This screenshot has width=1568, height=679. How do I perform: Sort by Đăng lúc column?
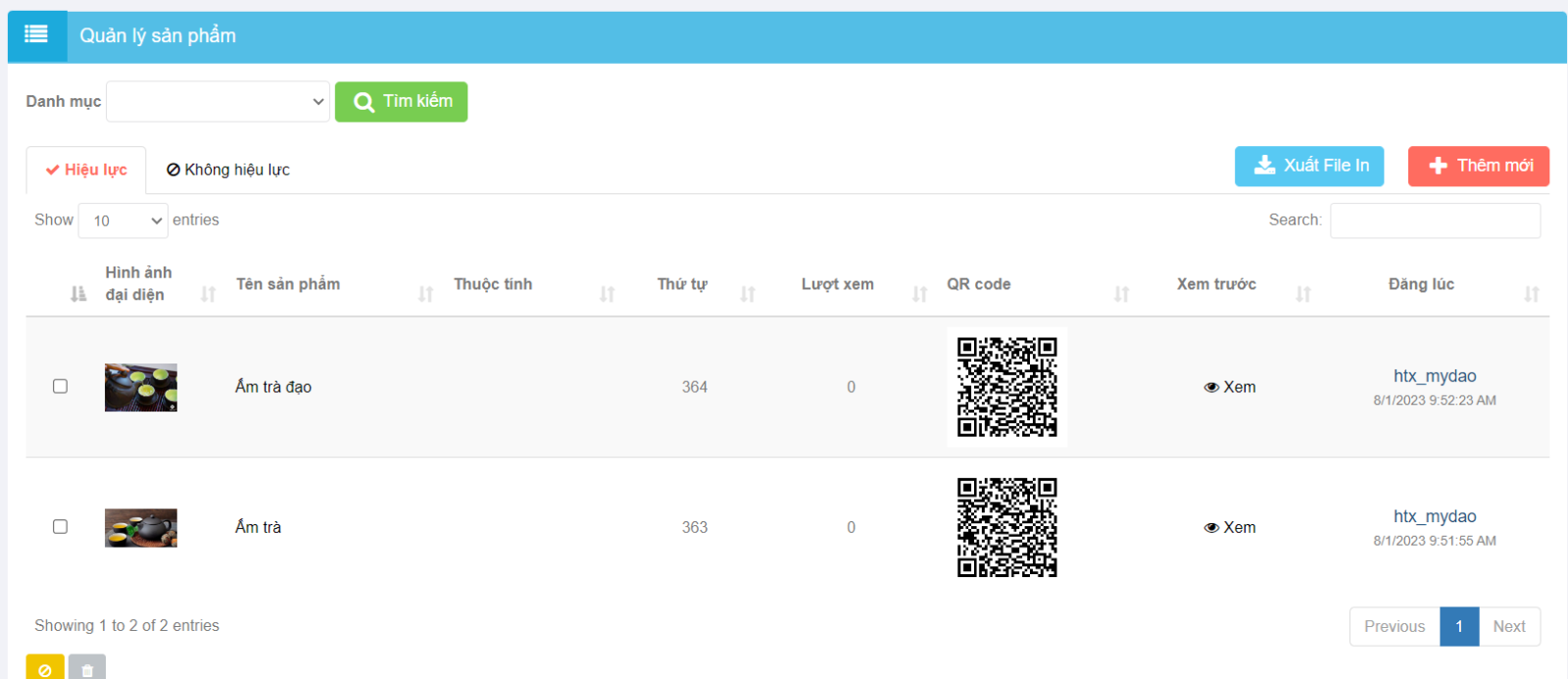click(1531, 294)
